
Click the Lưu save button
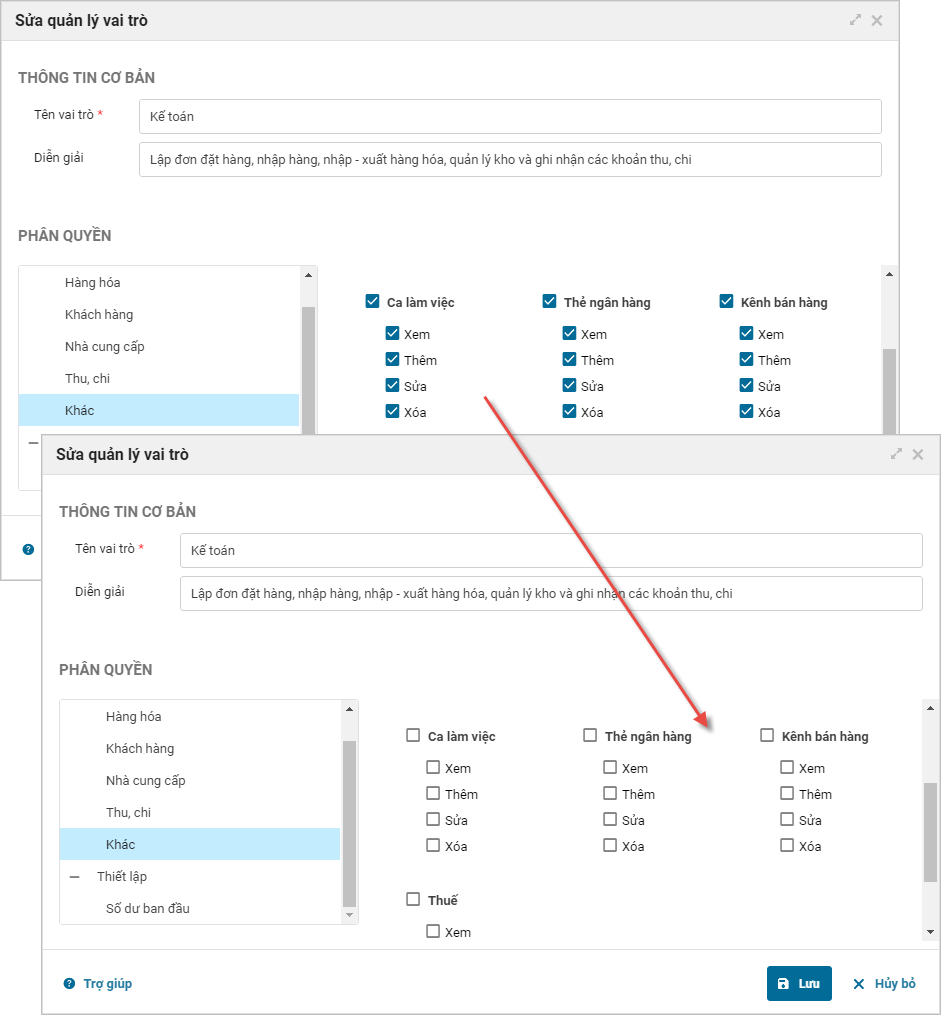(x=799, y=984)
